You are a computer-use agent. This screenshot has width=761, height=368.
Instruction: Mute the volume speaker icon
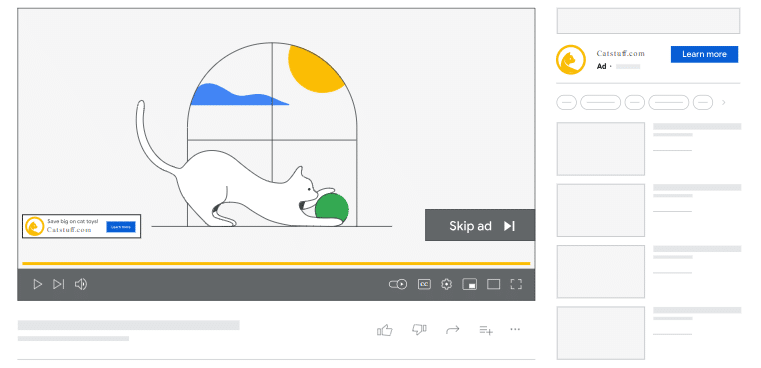click(81, 284)
